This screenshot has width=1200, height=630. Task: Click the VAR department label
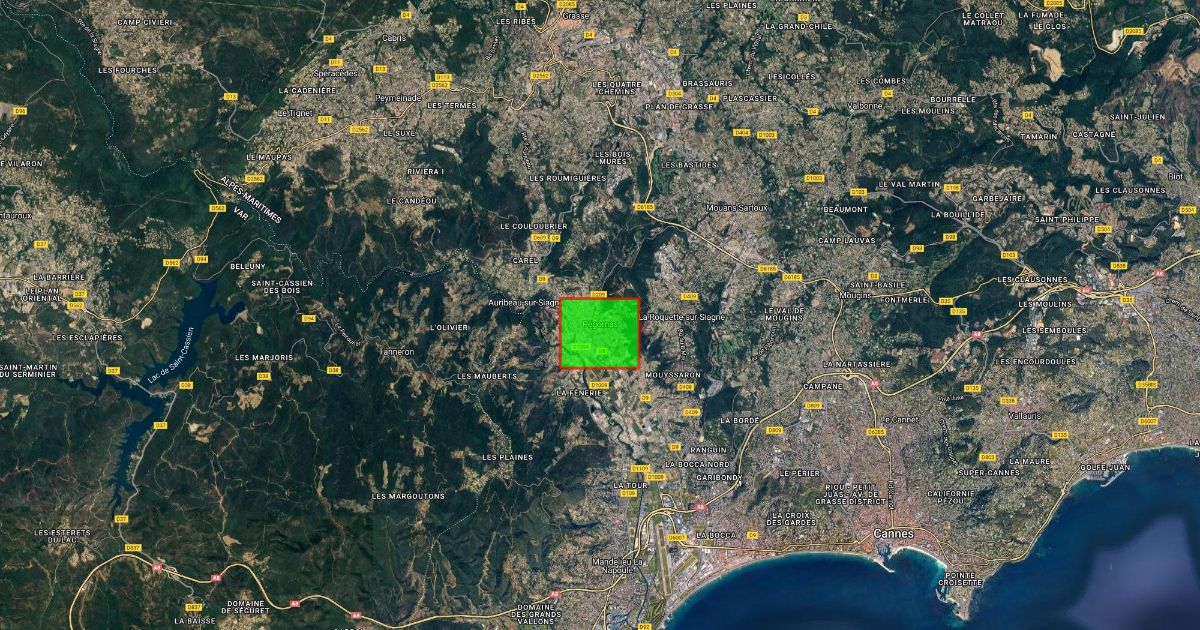(239, 212)
